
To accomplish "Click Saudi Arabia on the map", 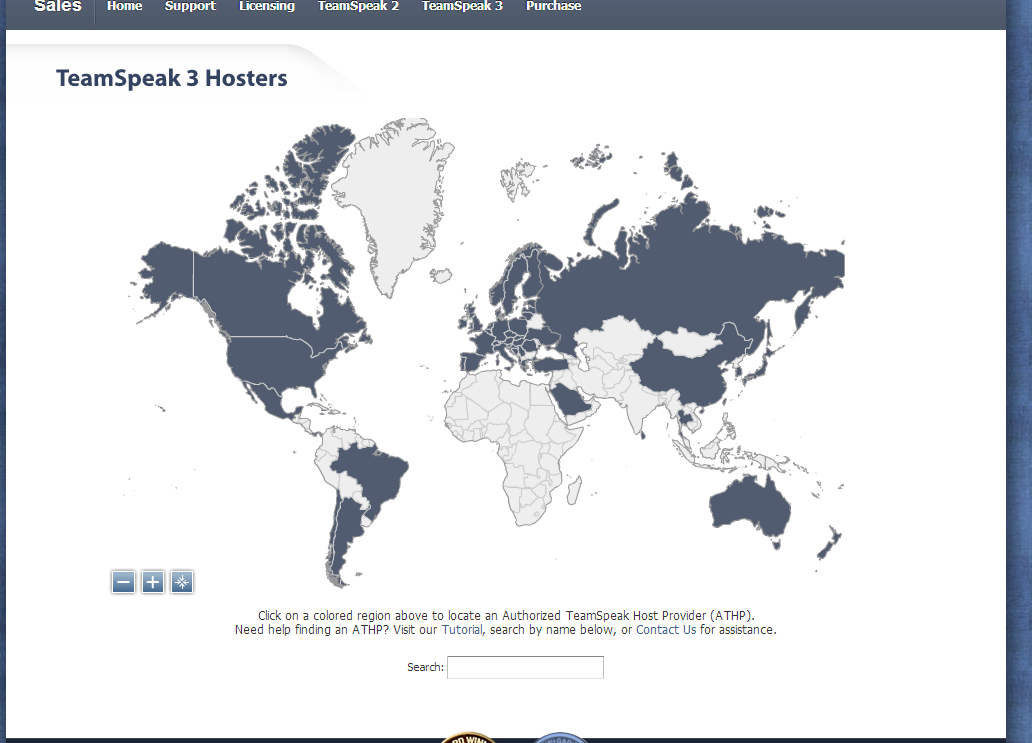I will [x=572, y=403].
